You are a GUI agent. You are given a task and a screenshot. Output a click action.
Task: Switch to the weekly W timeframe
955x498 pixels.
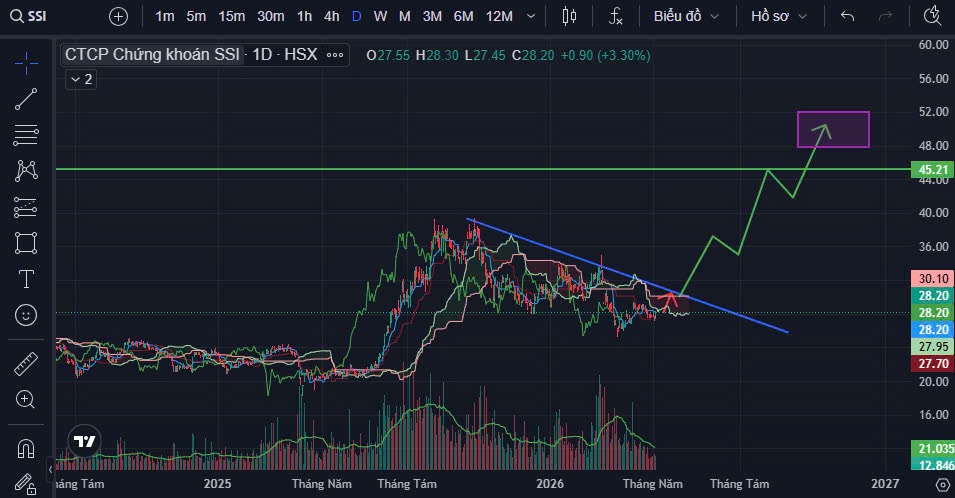point(380,16)
